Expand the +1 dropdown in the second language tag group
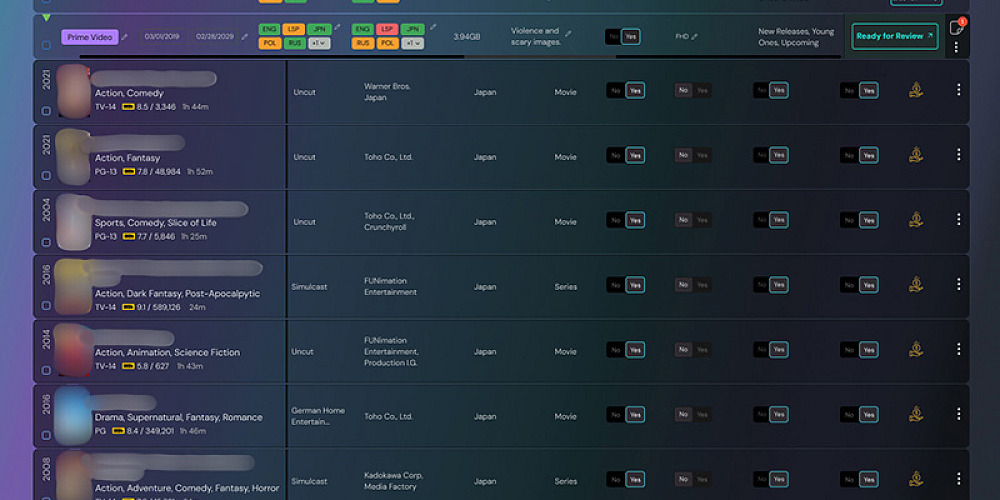Screen dimensions: 1000x500 [413, 43]
